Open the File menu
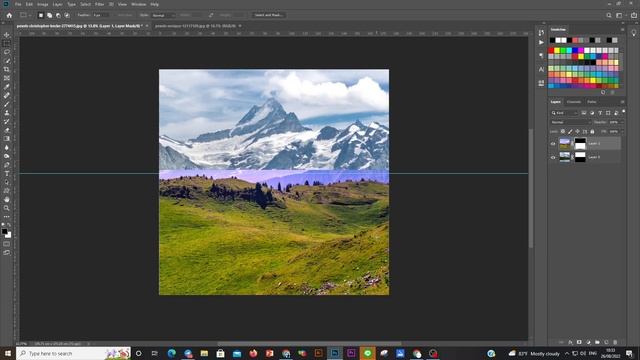640x360 pixels. pyautogui.click(x=18, y=4)
